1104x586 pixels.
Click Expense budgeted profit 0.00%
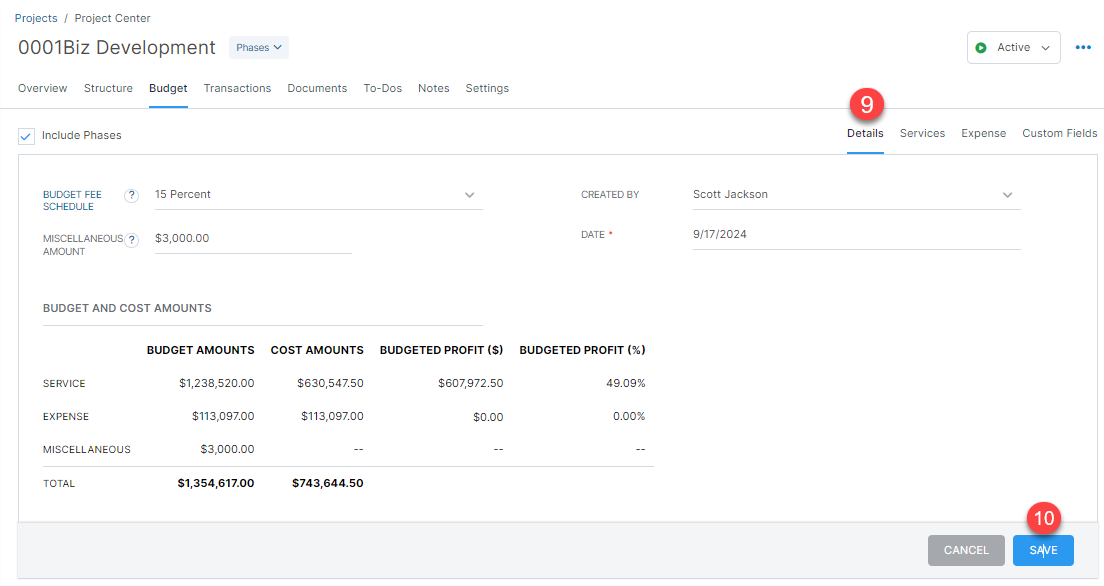click(x=629, y=416)
